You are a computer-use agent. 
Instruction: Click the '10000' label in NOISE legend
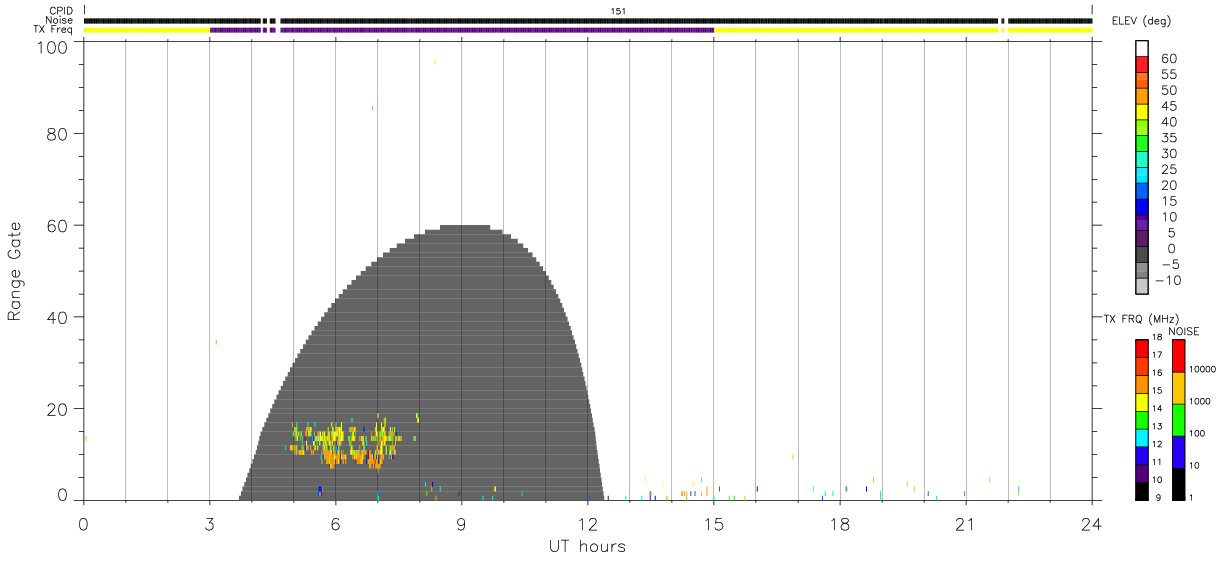coord(1203,370)
